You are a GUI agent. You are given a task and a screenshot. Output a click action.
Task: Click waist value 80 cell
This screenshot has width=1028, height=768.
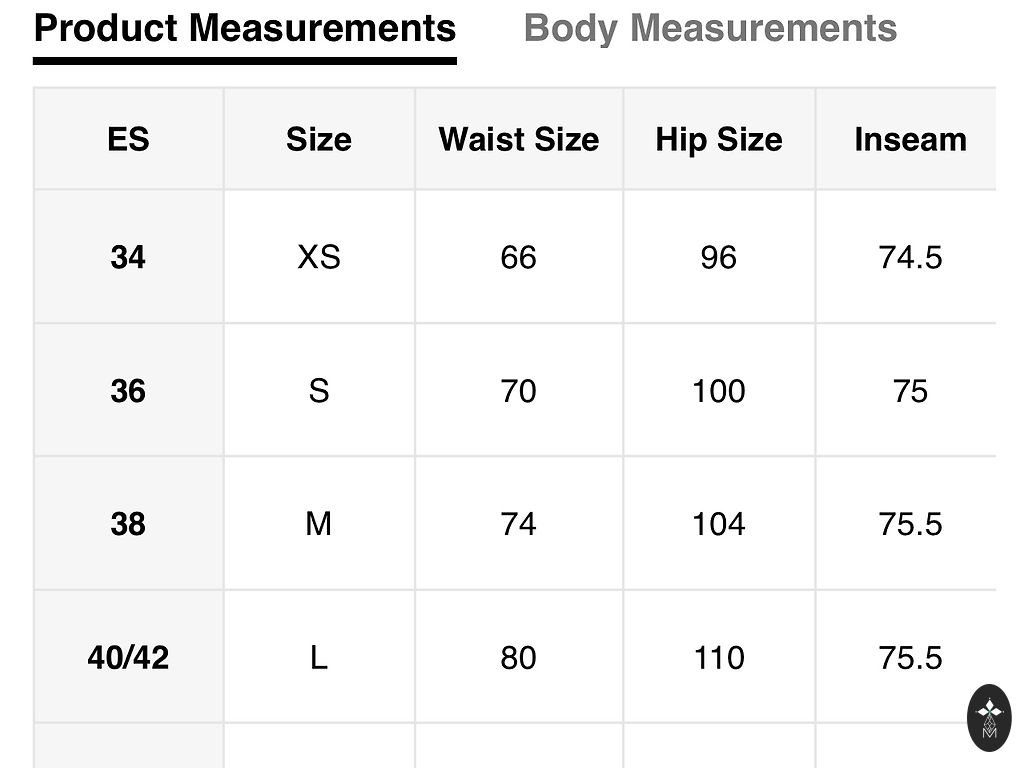pyautogui.click(x=518, y=657)
